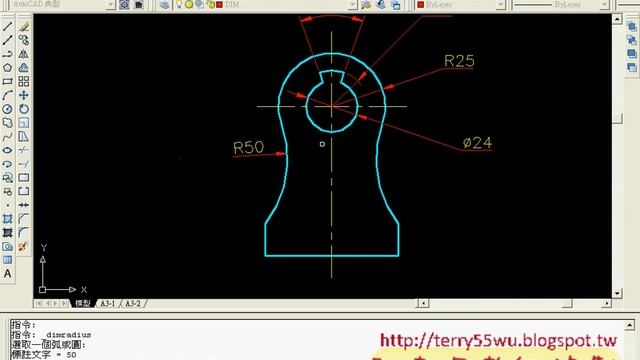640x360 pixels.
Task: Toggle freeze sun icon for DIM layer
Action: [x=189, y=4]
